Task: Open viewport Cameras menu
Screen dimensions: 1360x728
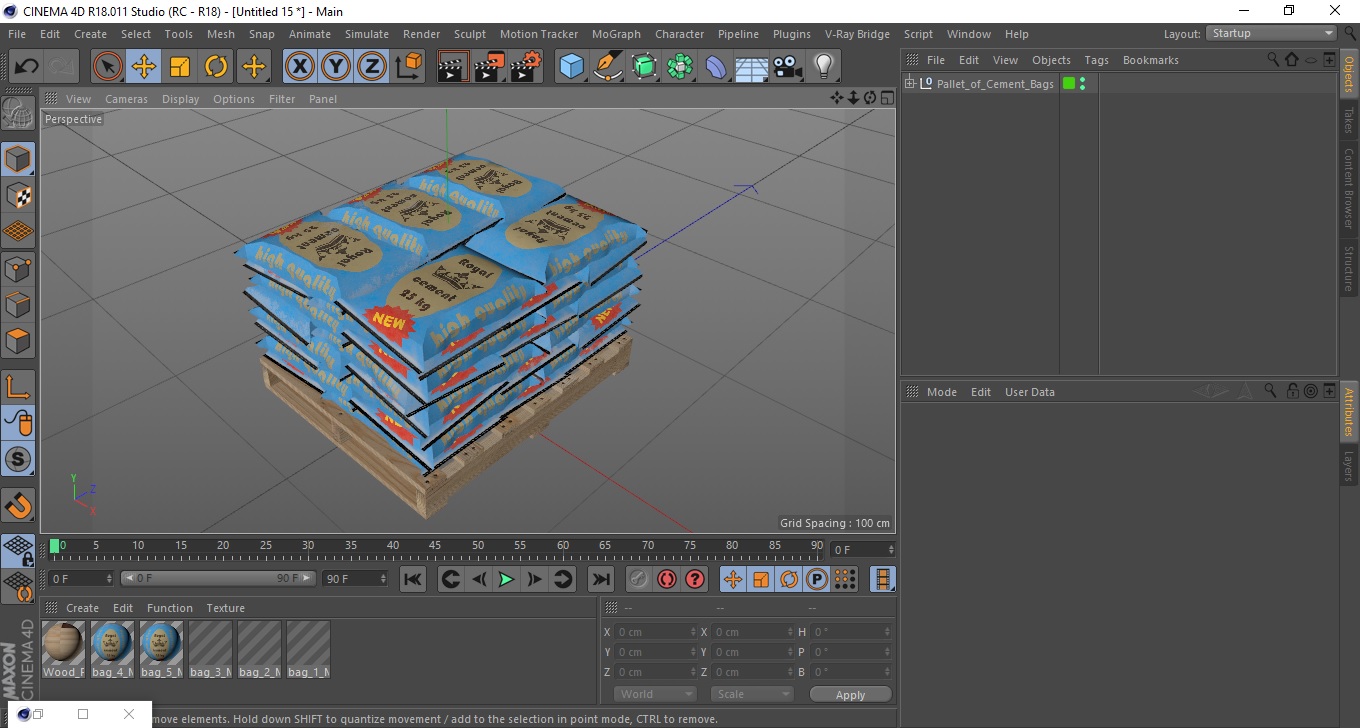Action: pyautogui.click(x=126, y=99)
